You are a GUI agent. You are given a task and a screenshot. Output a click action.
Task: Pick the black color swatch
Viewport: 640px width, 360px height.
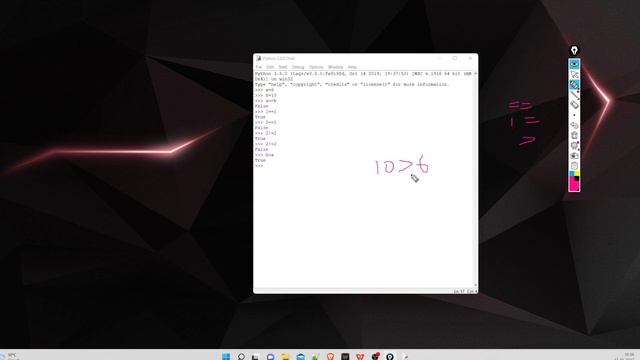click(x=577, y=179)
